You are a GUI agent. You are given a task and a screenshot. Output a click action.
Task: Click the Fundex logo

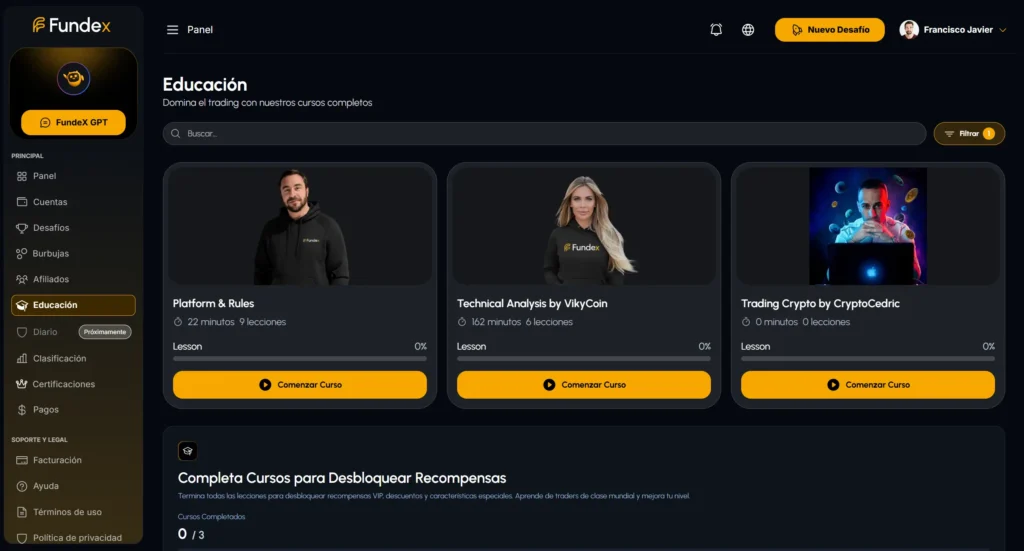point(72,25)
